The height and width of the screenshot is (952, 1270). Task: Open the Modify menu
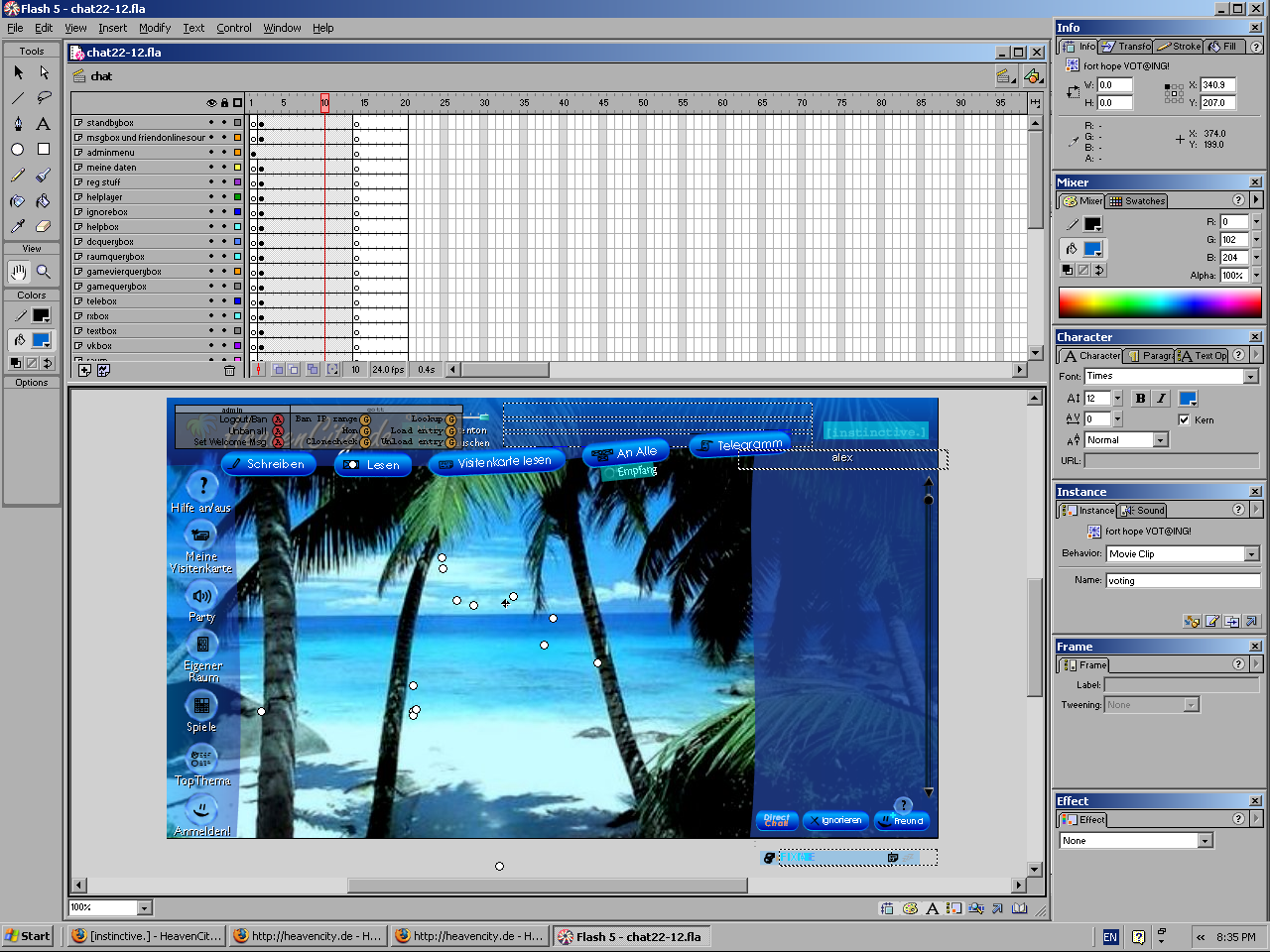(154, 28)
